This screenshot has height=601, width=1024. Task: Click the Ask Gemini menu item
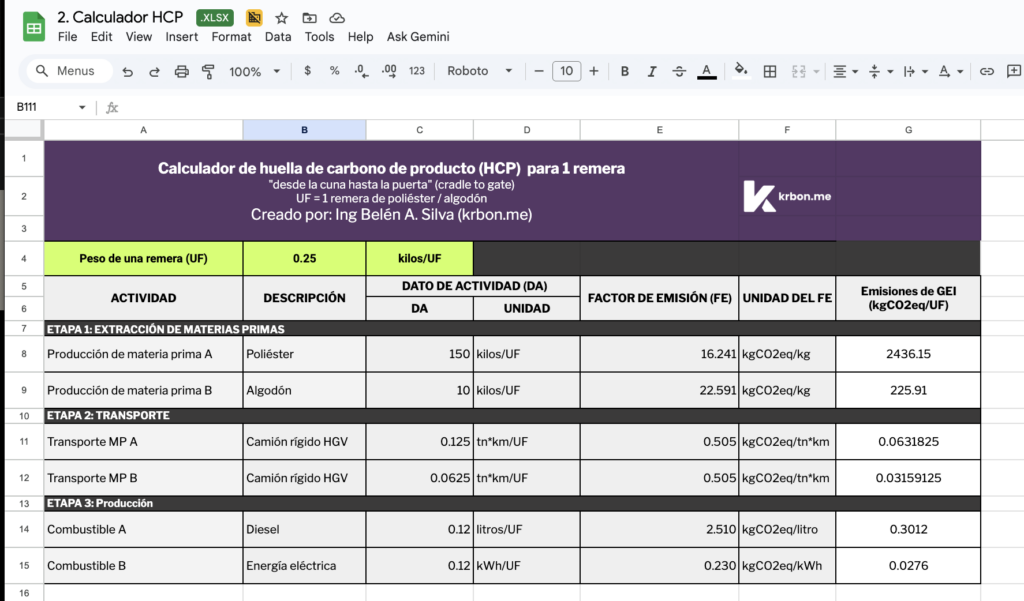pyautogui.click(x=418, y=37)
